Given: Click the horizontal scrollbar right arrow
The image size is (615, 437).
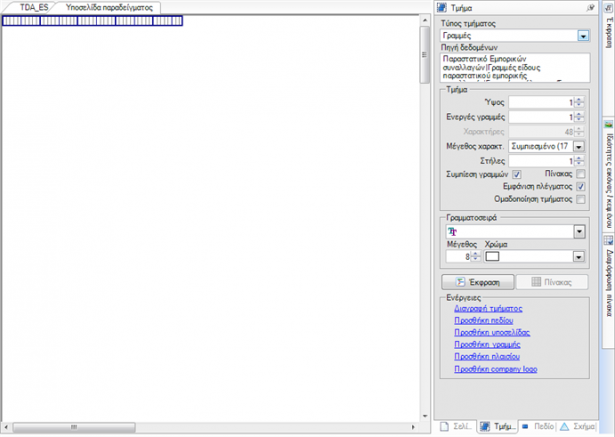Looking at the screenshot, I should pos(413,427).
